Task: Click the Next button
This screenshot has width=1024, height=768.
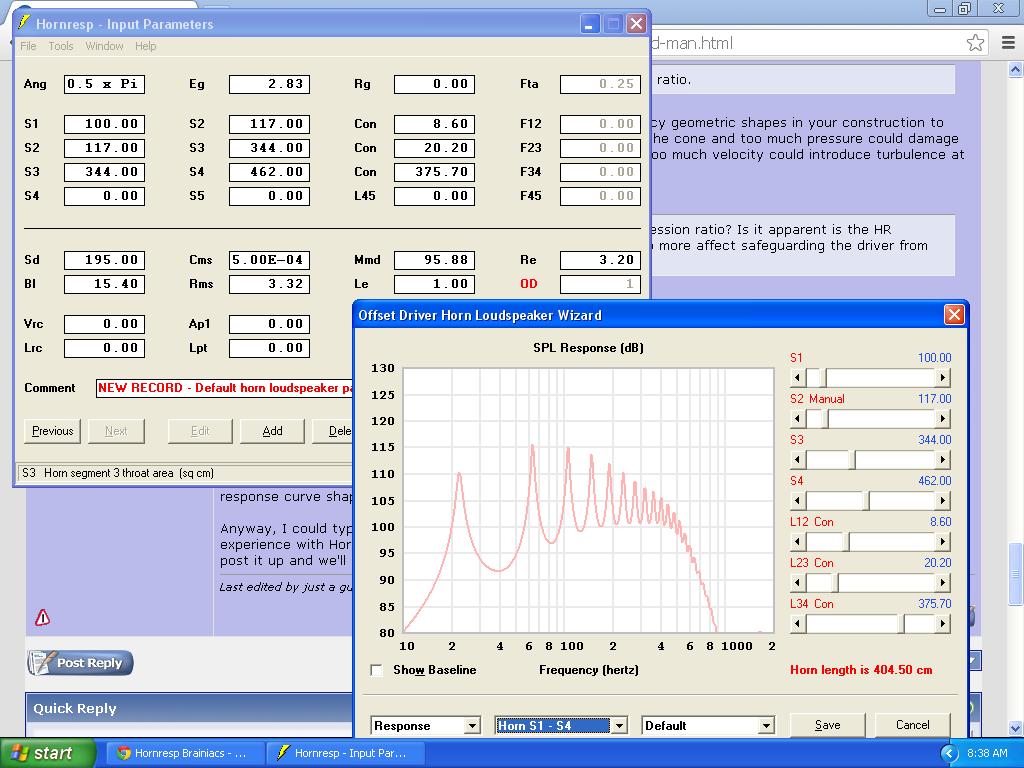Action: [116, 431]
